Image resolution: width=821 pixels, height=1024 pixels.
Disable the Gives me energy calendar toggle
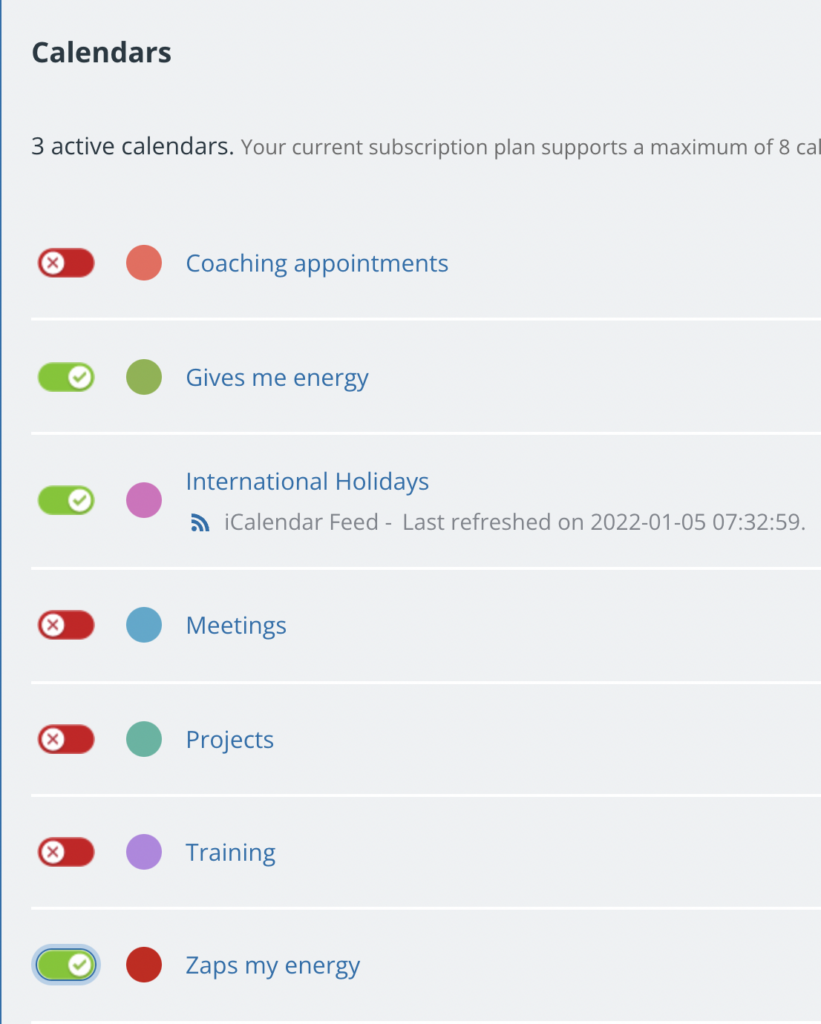[x=65, y=377]
